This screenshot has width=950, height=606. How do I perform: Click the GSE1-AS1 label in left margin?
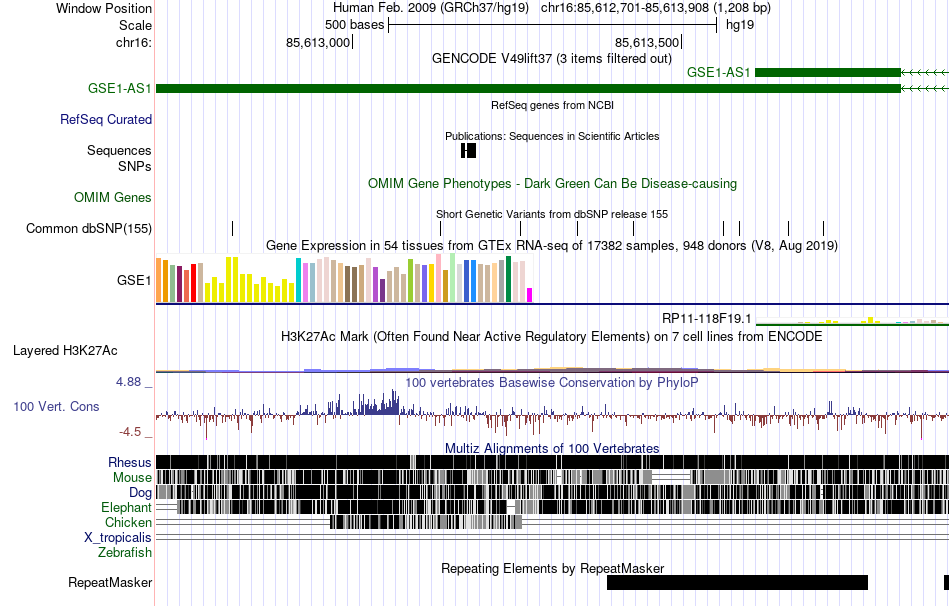click(x=119, y=88)
